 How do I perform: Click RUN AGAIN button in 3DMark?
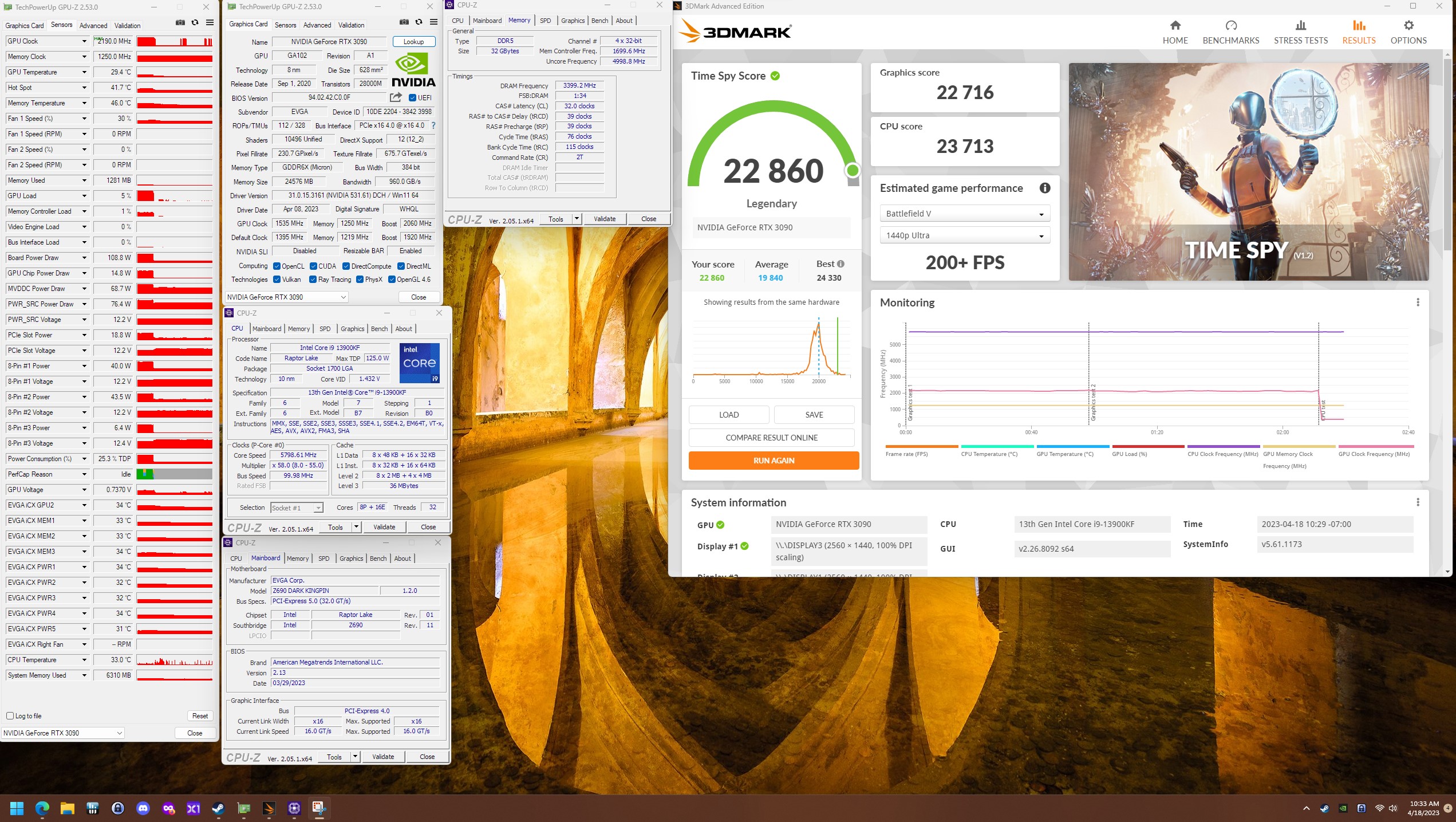tap(774, 461)
